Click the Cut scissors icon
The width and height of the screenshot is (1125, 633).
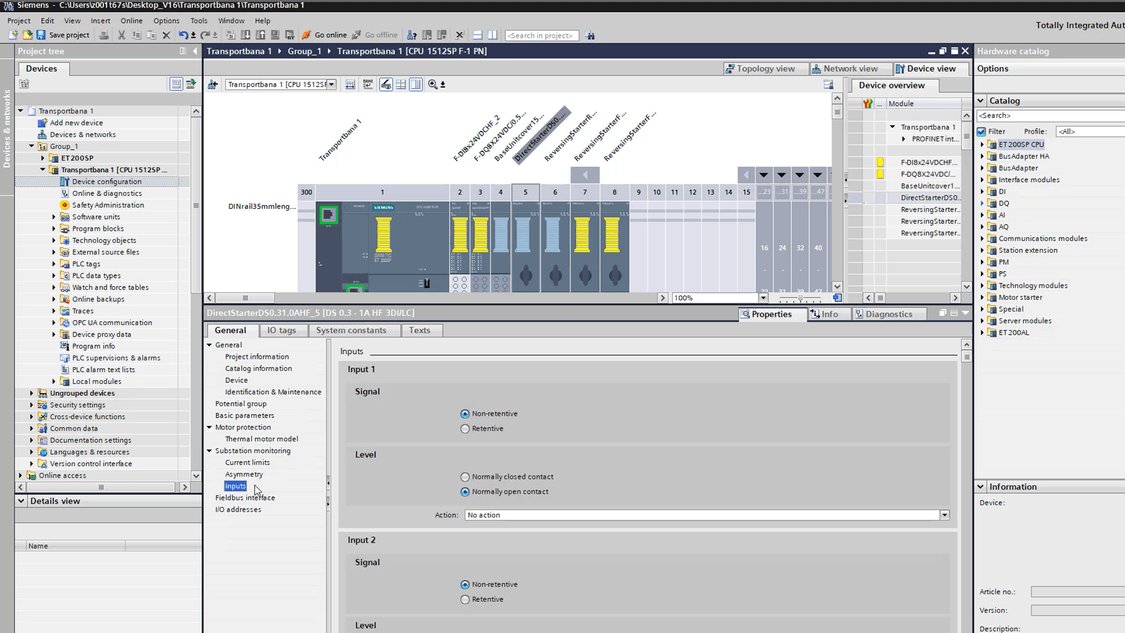click(x=121, y=34)
